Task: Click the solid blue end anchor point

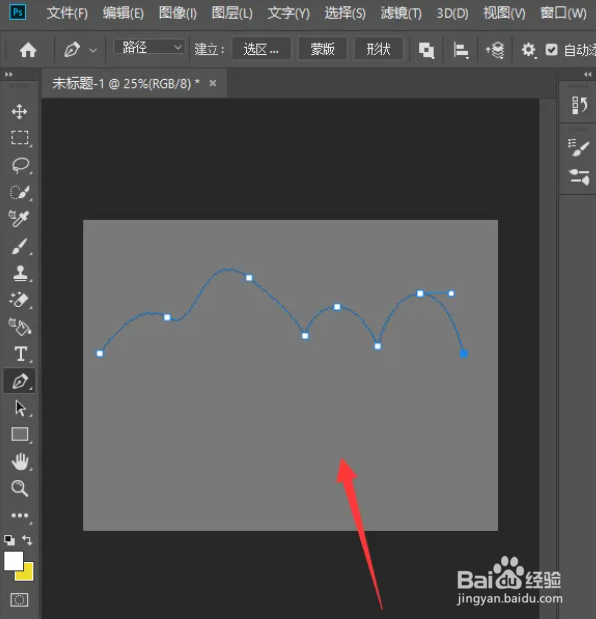Action: (464, 354)
